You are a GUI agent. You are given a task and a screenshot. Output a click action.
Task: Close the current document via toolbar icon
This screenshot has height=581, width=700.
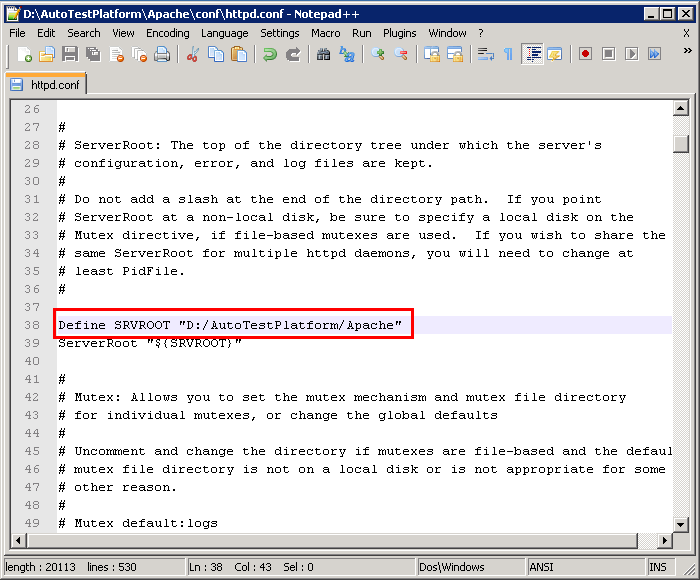pos(117,54)
